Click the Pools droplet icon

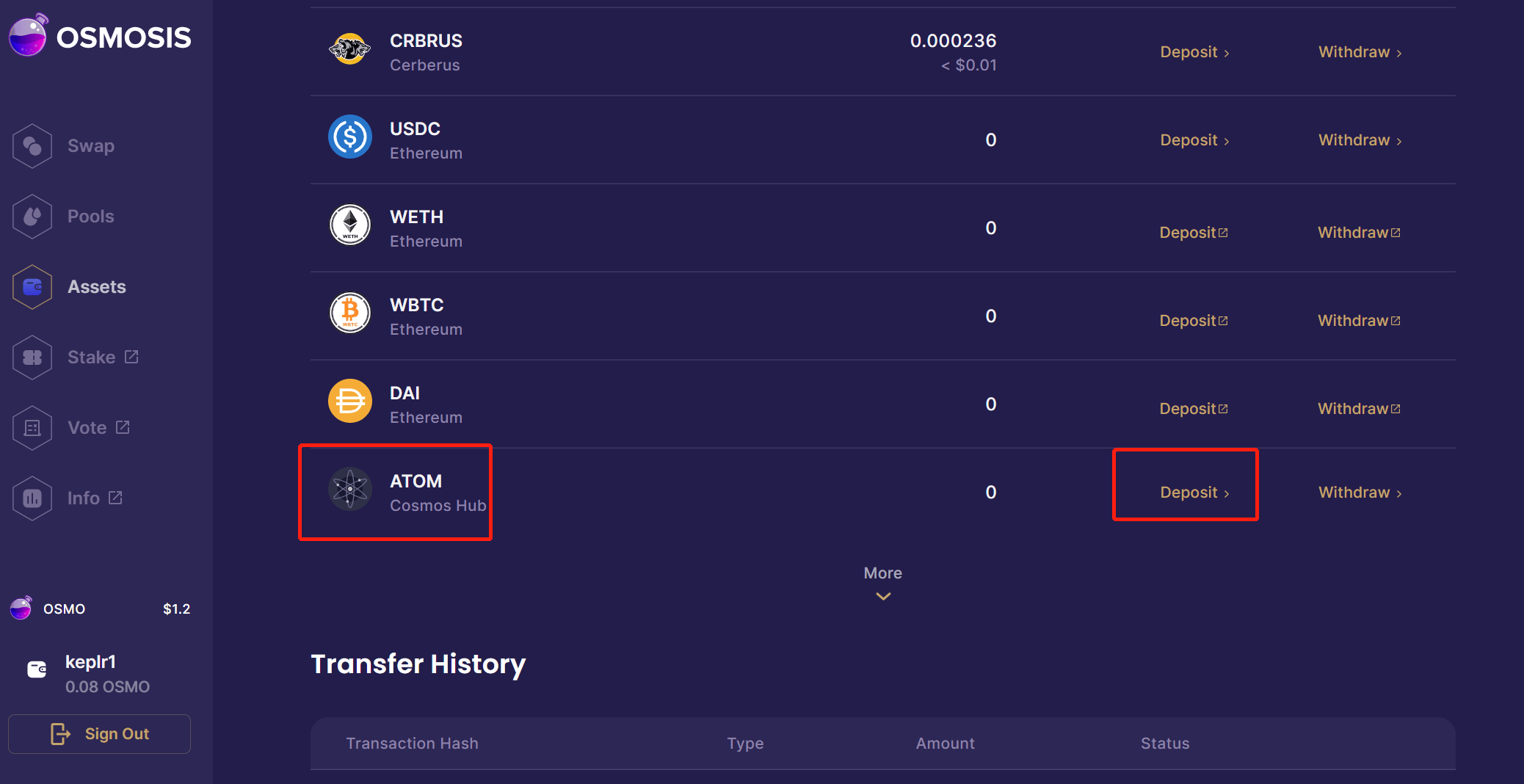click(32, 217)
